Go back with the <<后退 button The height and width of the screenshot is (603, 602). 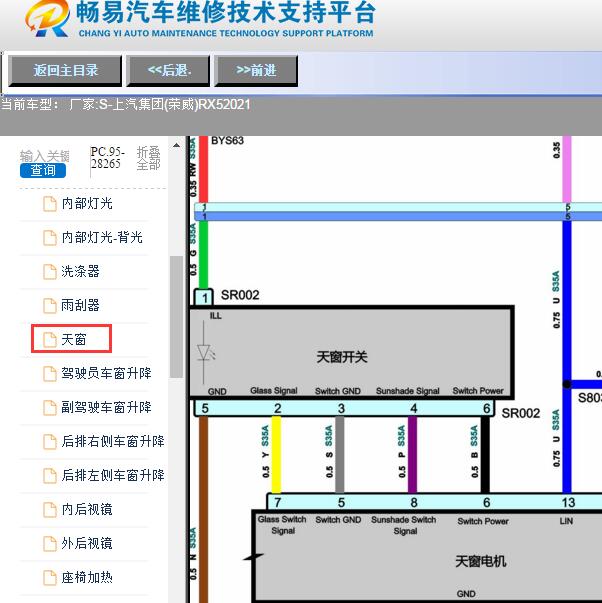pyautogui.click(x=168, y=71)
